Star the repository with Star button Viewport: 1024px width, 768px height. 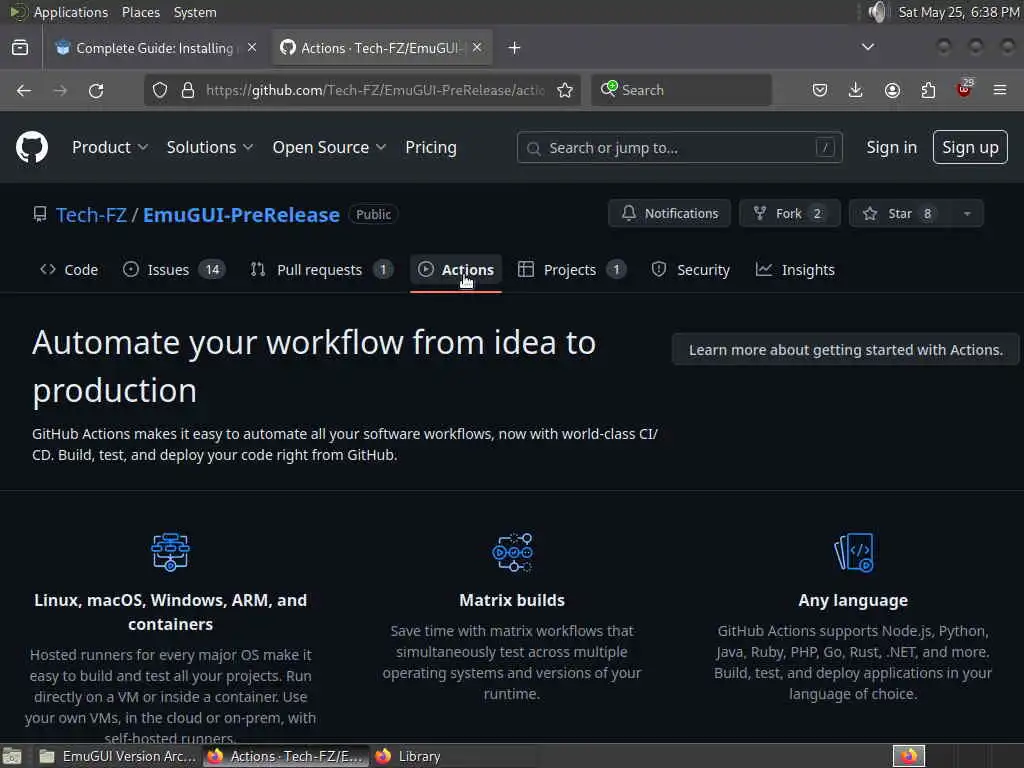coord(901,214)
